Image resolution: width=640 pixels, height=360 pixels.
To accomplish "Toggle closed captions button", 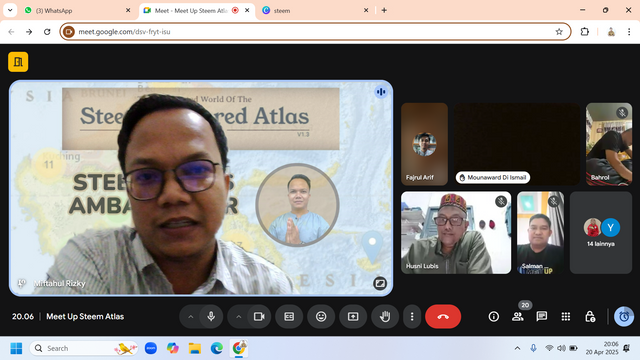I will (x=289, y=316).
